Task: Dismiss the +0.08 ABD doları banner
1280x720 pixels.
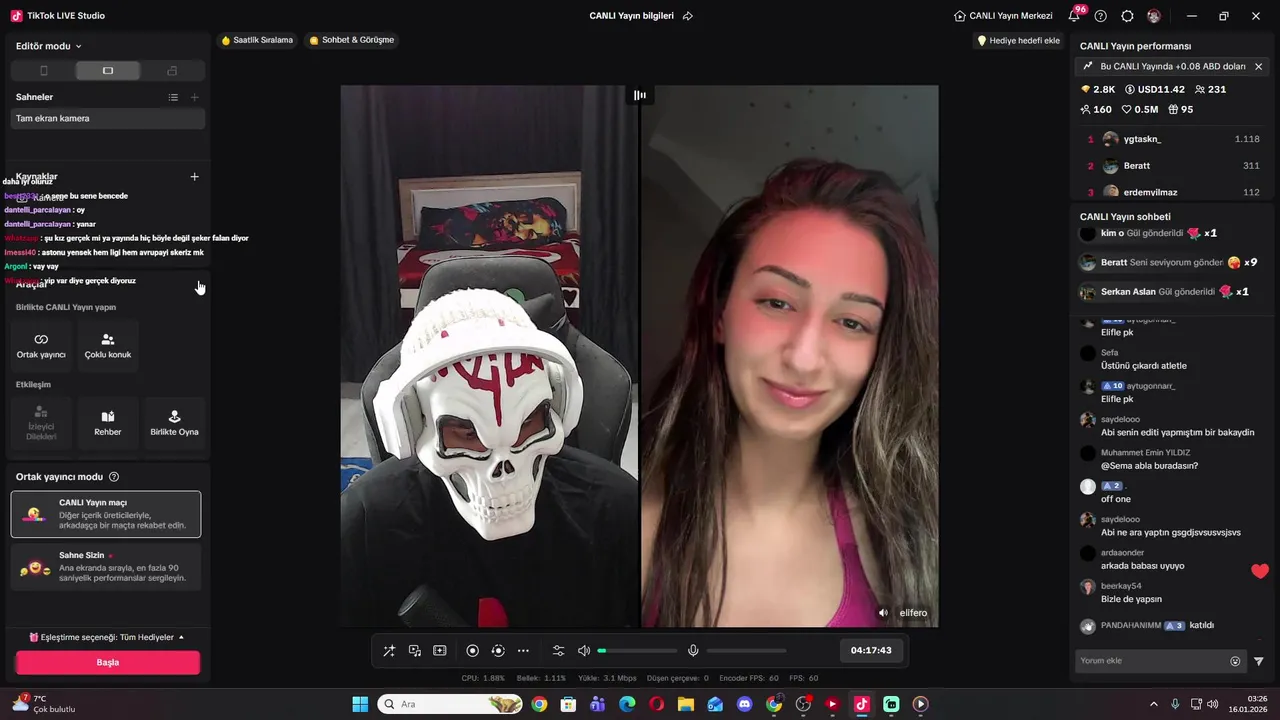Action: click(1258, 66)
